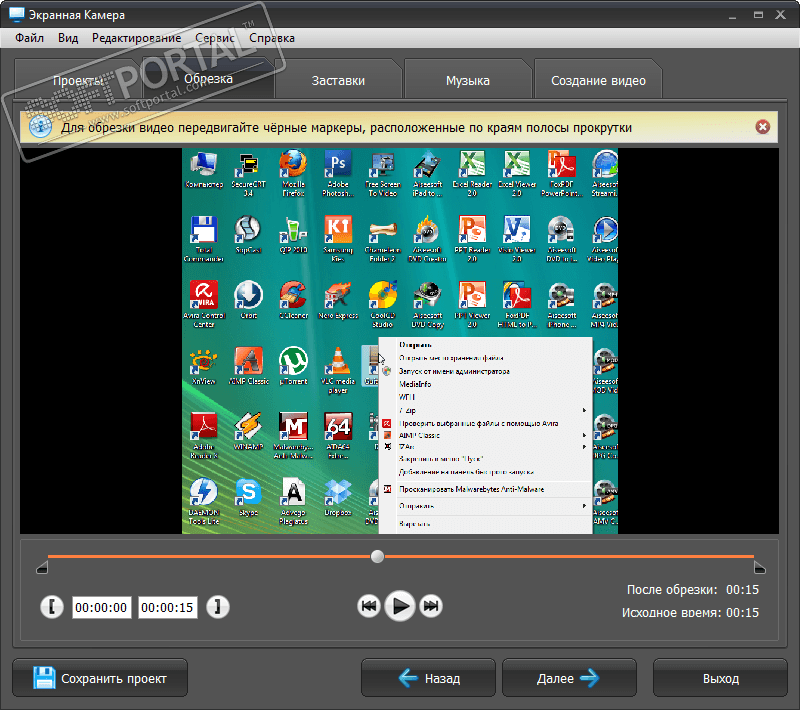This screenshot has width=800, height=710.
Task: Click the Сохранить проект button
Action: [x=100, y=678]
